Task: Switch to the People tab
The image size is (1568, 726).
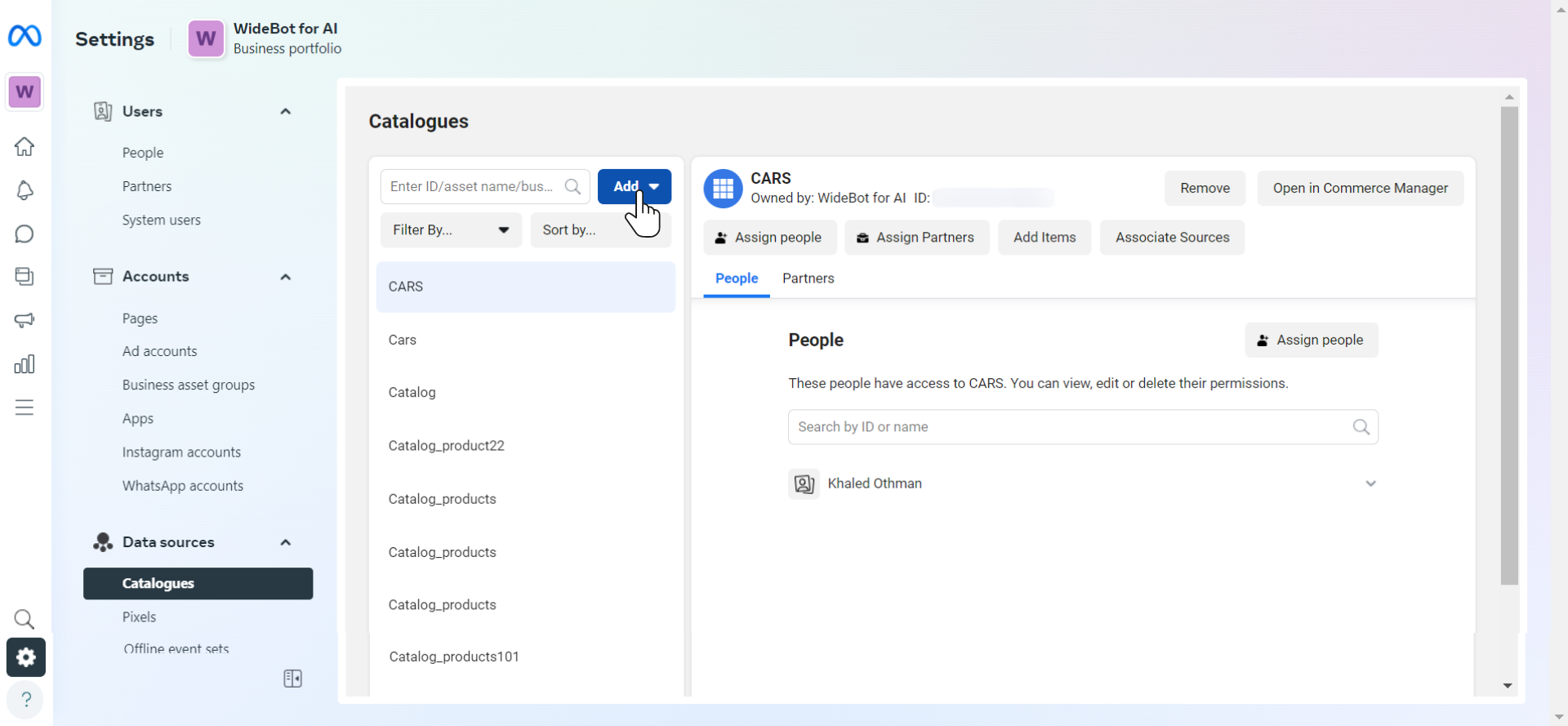Action: pyautogui.click(x=737, y=278)
